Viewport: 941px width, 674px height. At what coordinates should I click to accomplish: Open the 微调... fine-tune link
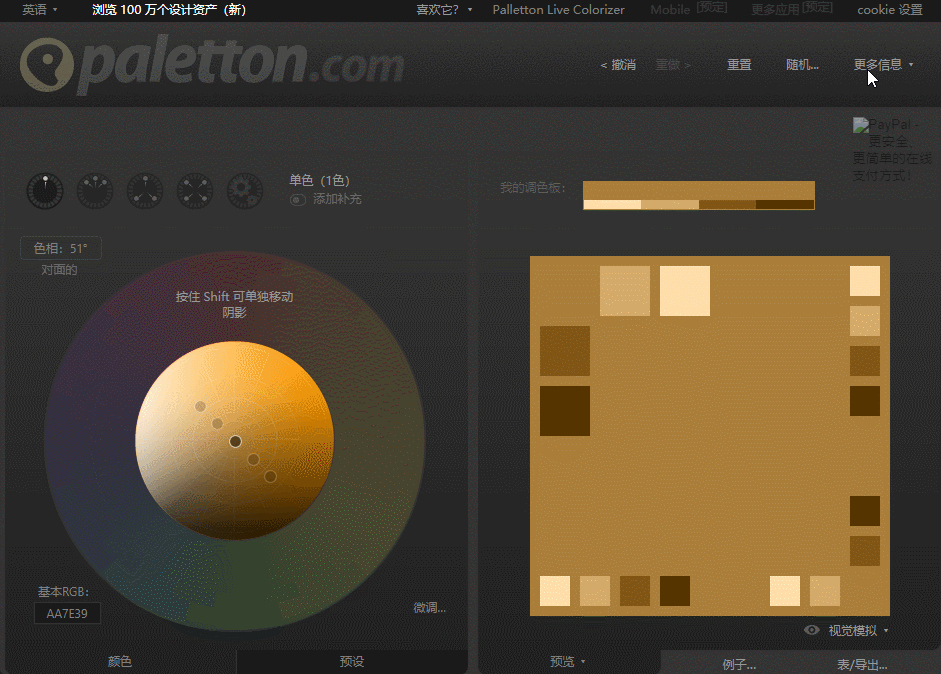coord(429,608)
